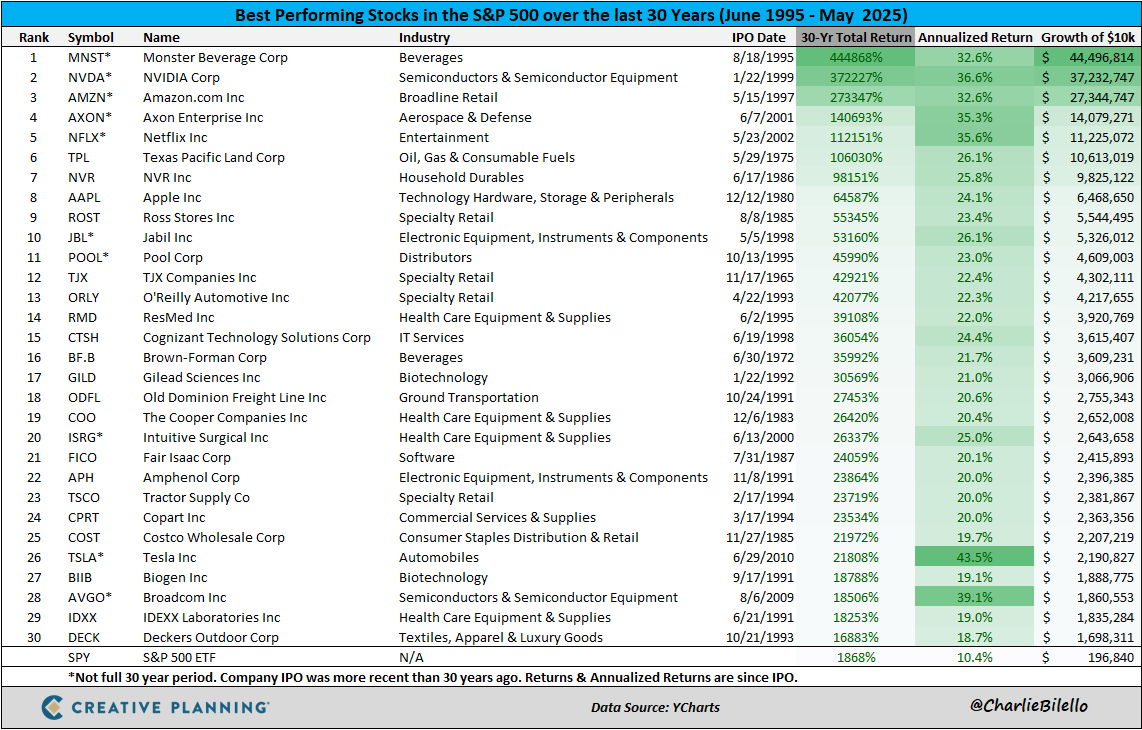Click the Rank column header
This screenshot has width=1142, height=730.
tap(34, 37)
